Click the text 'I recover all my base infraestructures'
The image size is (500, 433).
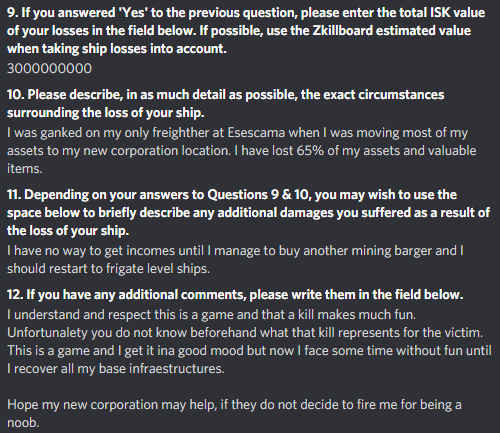pos(116,369)
